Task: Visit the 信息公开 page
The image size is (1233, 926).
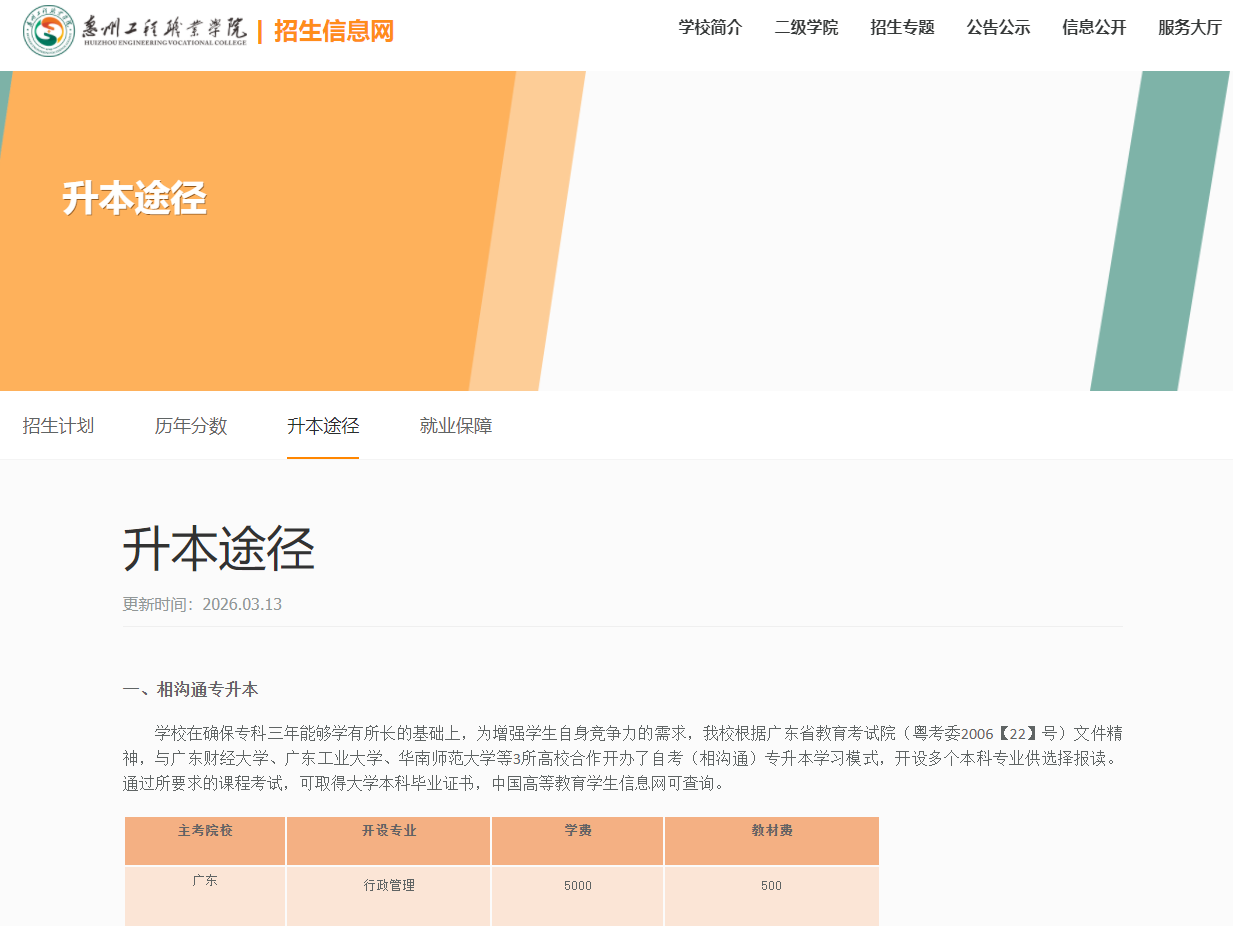Action: tap(1093, 28)
